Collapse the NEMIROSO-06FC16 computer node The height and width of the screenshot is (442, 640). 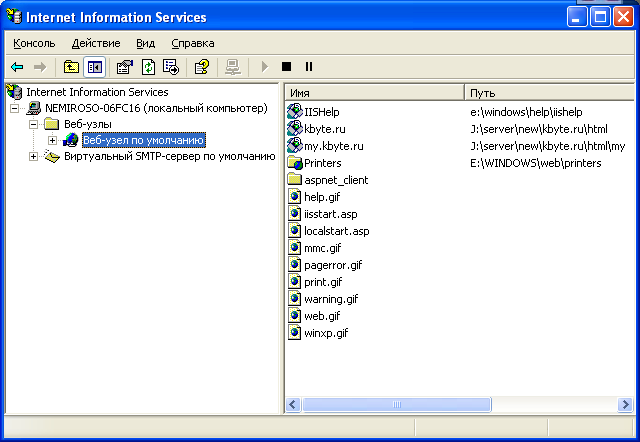pyautogui.click(x=14, y=109)
